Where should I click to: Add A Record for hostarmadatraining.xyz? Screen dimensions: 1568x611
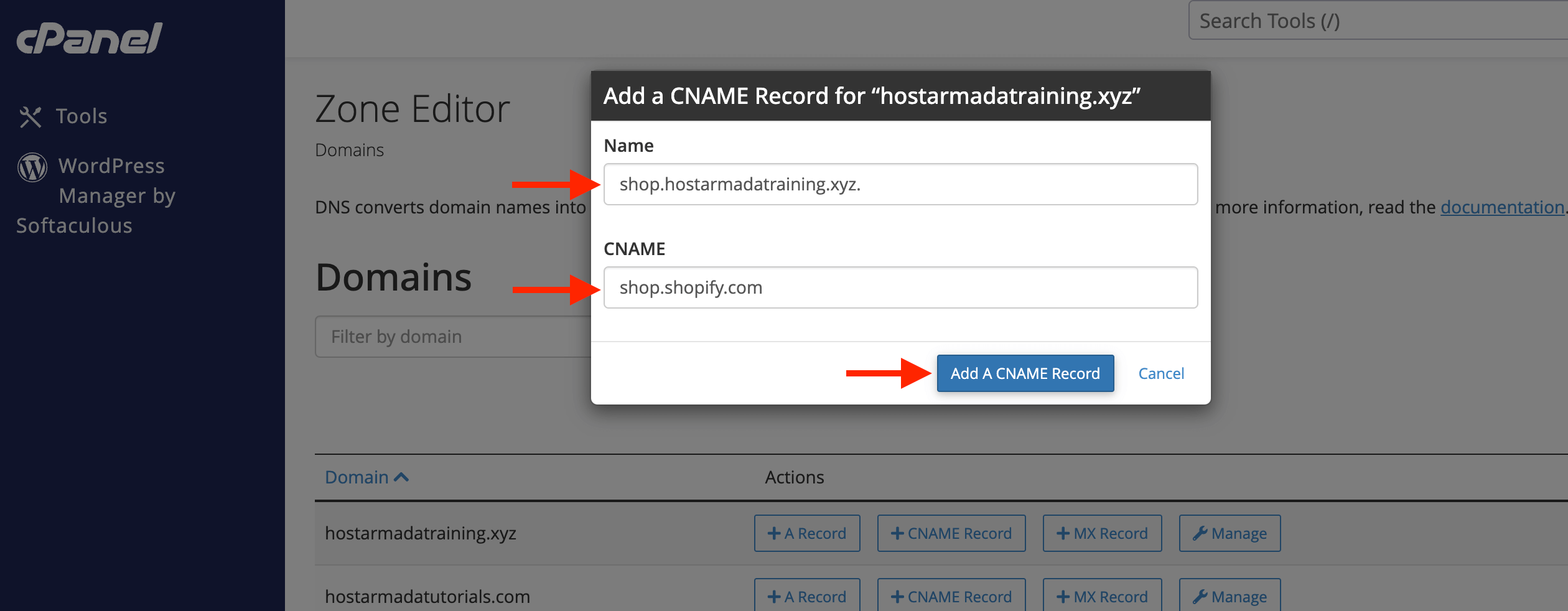(x=807, y=533)
